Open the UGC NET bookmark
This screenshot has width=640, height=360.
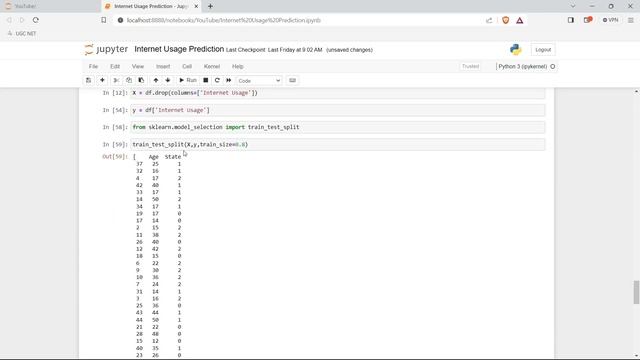[x=22, y=33]
